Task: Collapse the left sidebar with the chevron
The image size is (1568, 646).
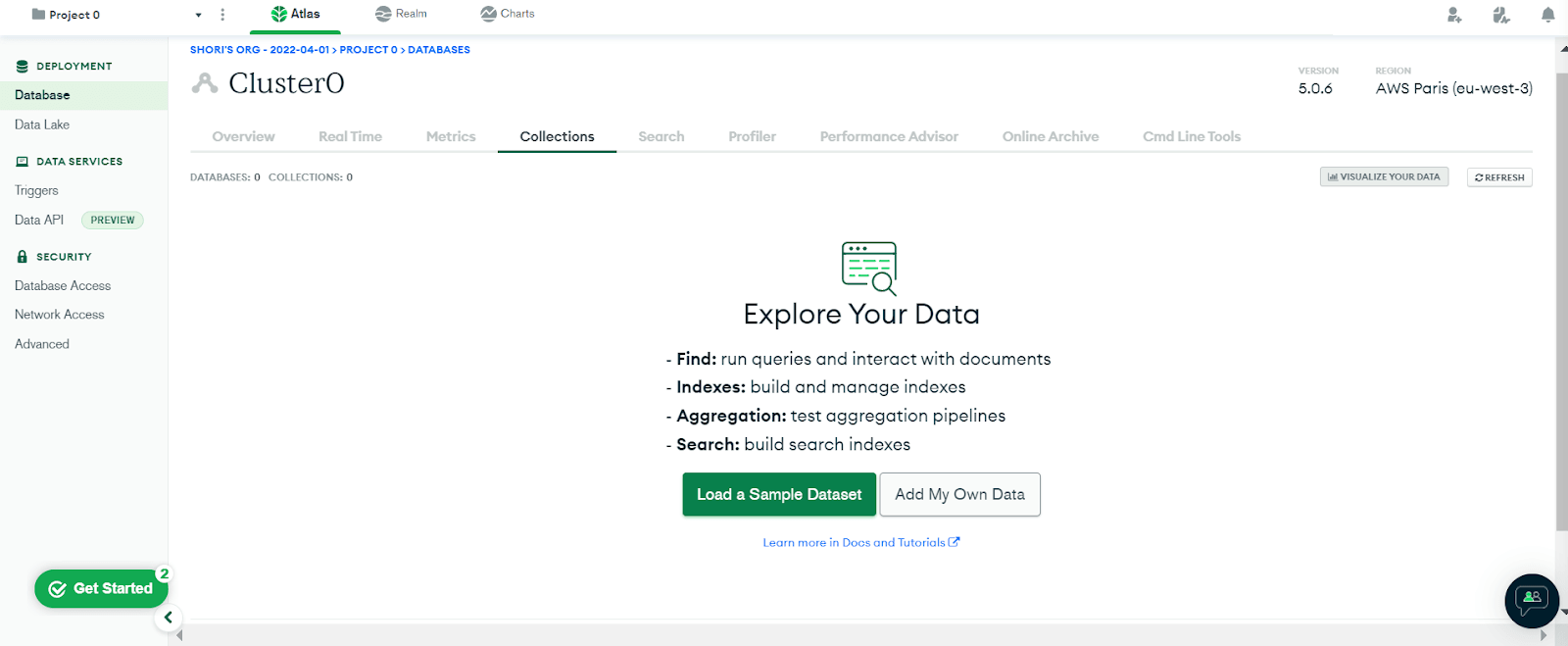Action: pos(169,618)
